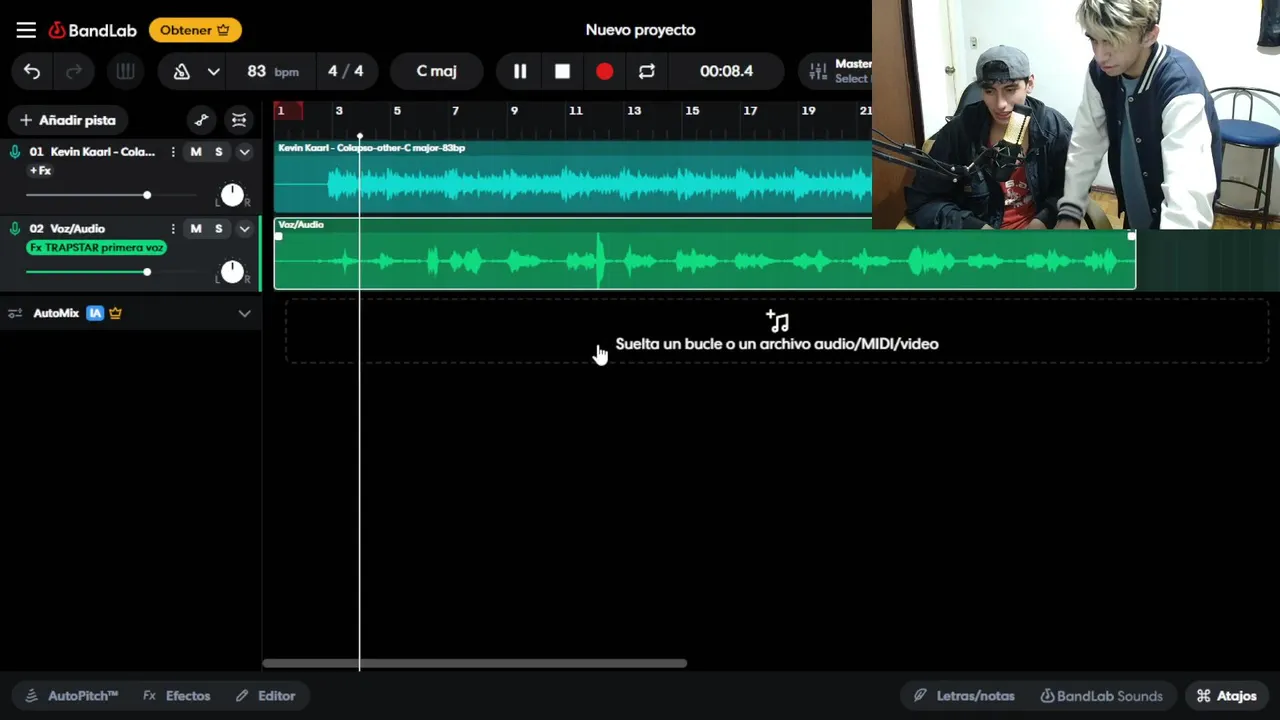The width and height of the screenshot is (1280, 720).
Task: Click the drop loop or file area
Action: tap(777, 331)
